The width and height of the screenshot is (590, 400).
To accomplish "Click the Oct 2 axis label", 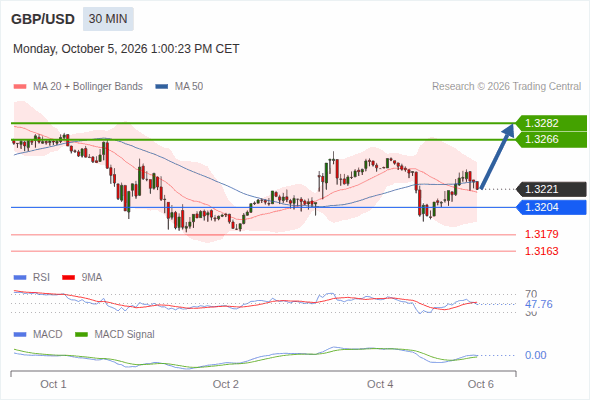I will (x=225, y=384).
